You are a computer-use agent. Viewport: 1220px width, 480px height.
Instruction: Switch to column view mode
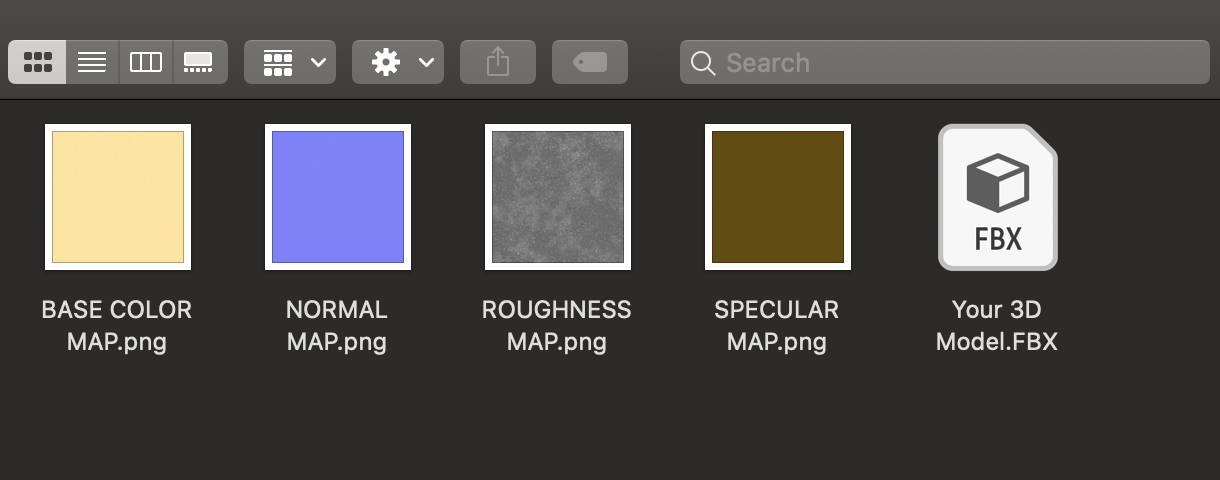[x=146, y=62]
